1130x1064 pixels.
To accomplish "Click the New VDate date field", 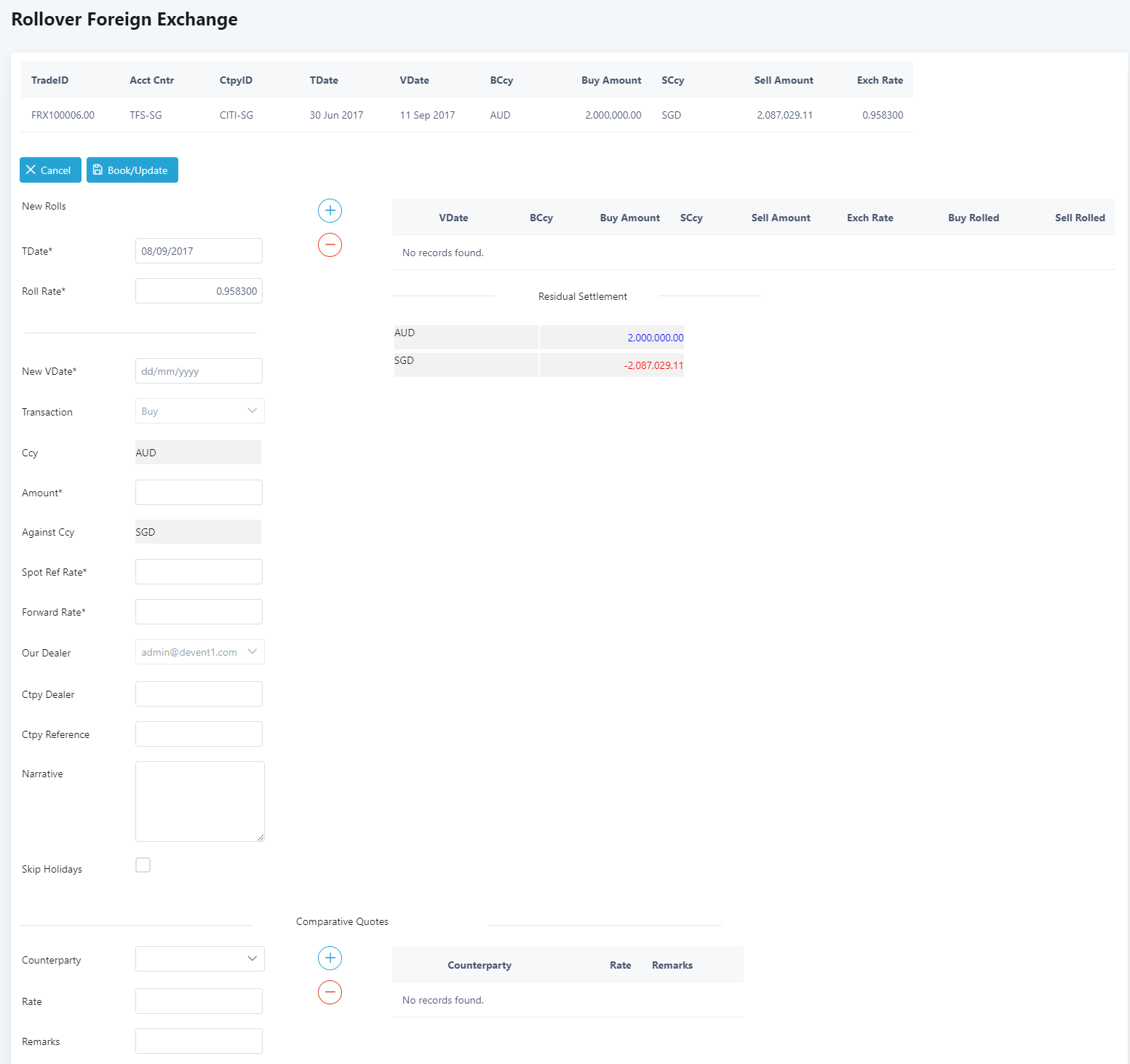I will pos(199,371).
